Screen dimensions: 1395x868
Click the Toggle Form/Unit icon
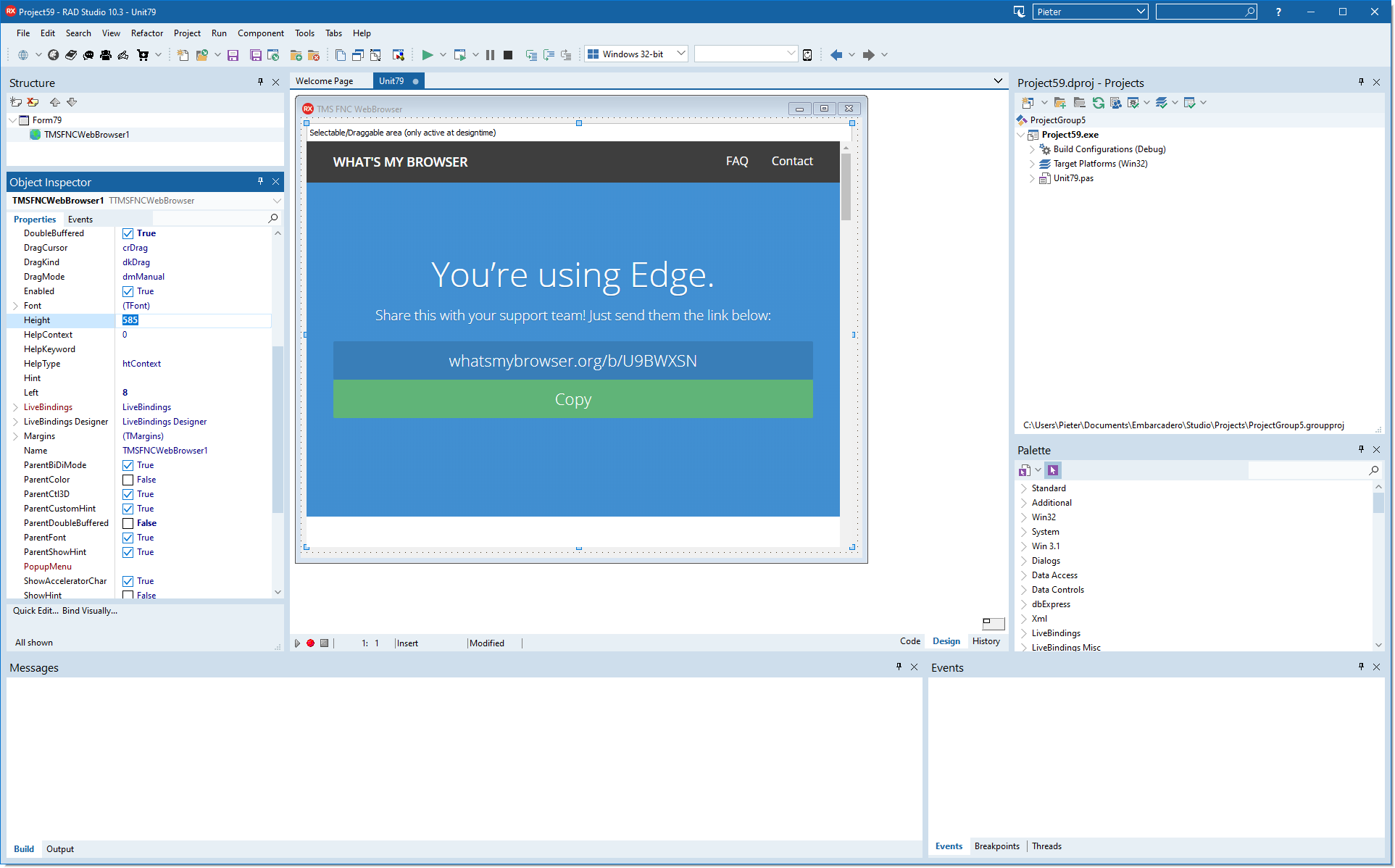point(375,54)
